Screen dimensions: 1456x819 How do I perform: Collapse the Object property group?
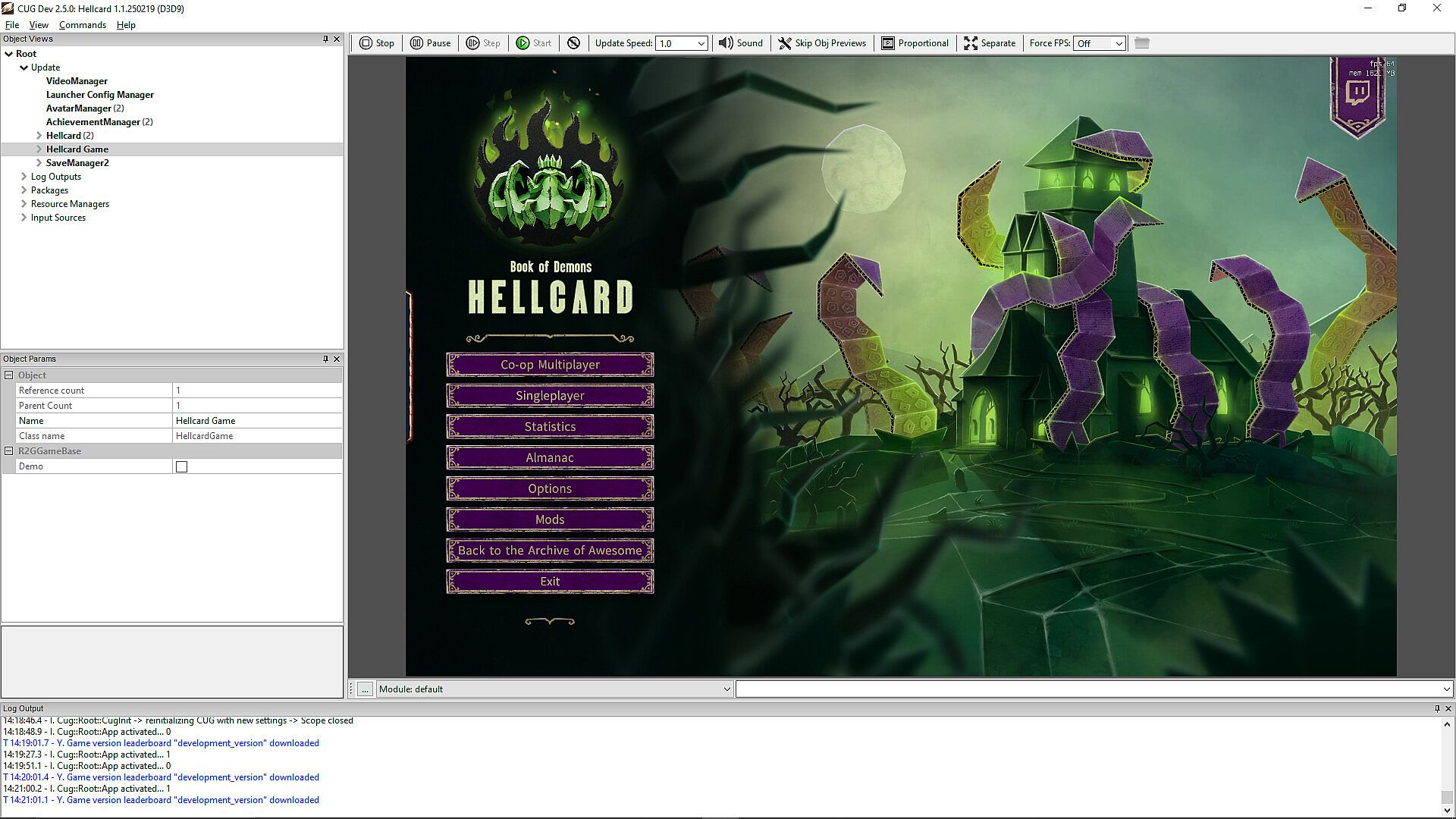pyautogui.click(x=9, y=375)
